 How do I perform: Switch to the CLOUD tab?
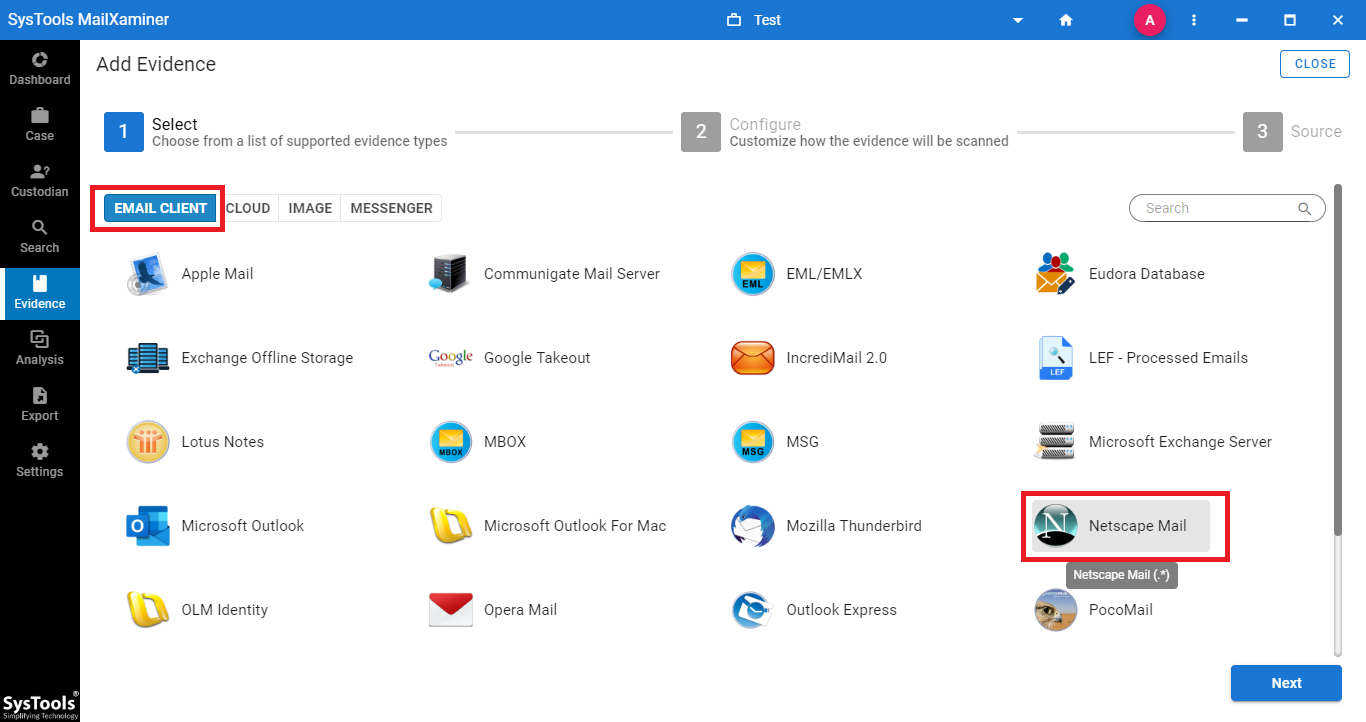click(248, 208)
